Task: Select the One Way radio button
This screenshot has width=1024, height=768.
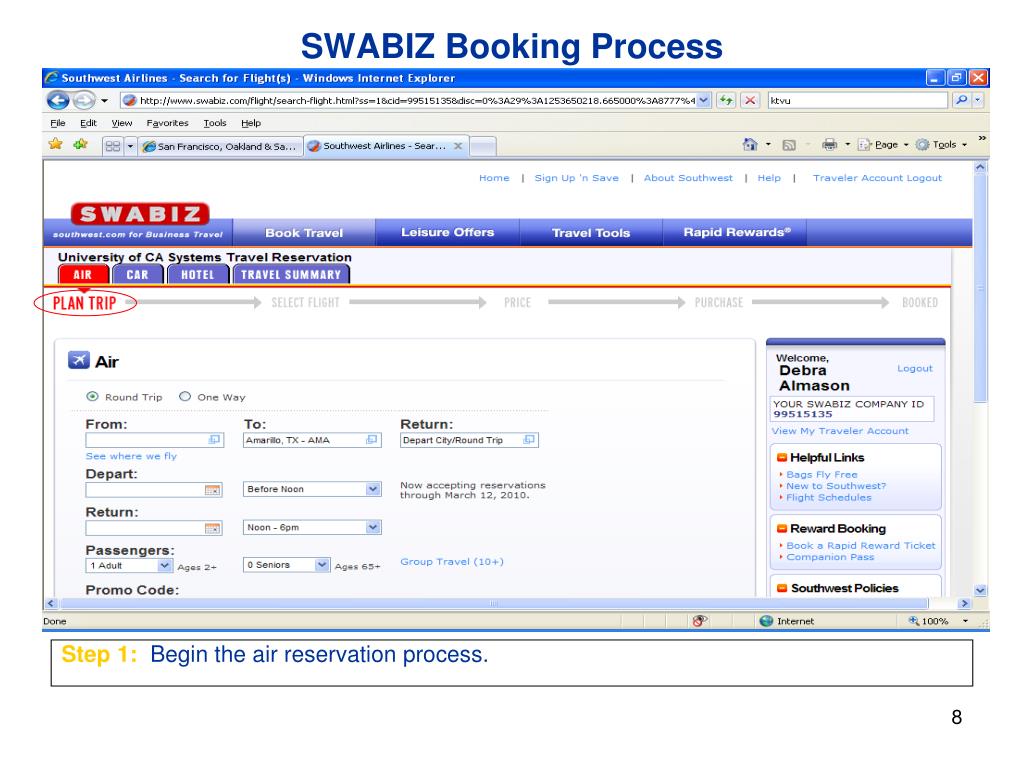Action: (185, 396)
